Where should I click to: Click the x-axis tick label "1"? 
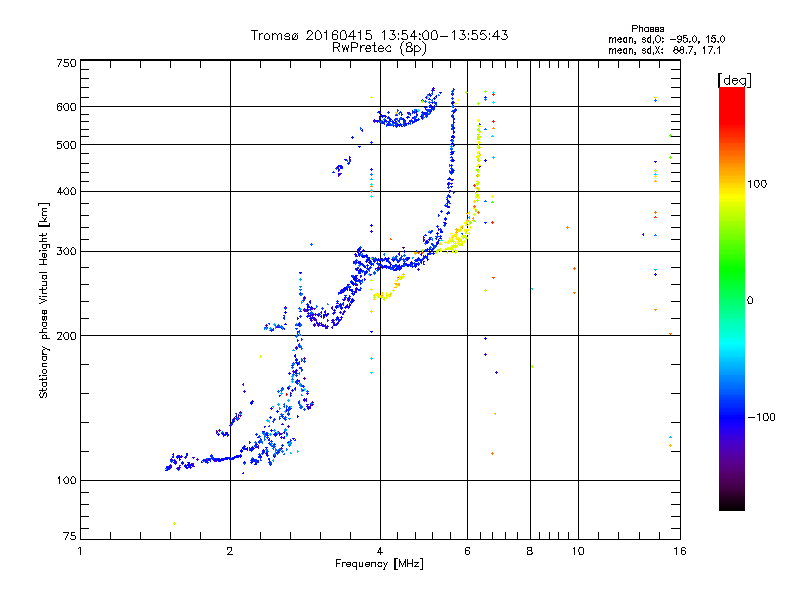point(80,551)
